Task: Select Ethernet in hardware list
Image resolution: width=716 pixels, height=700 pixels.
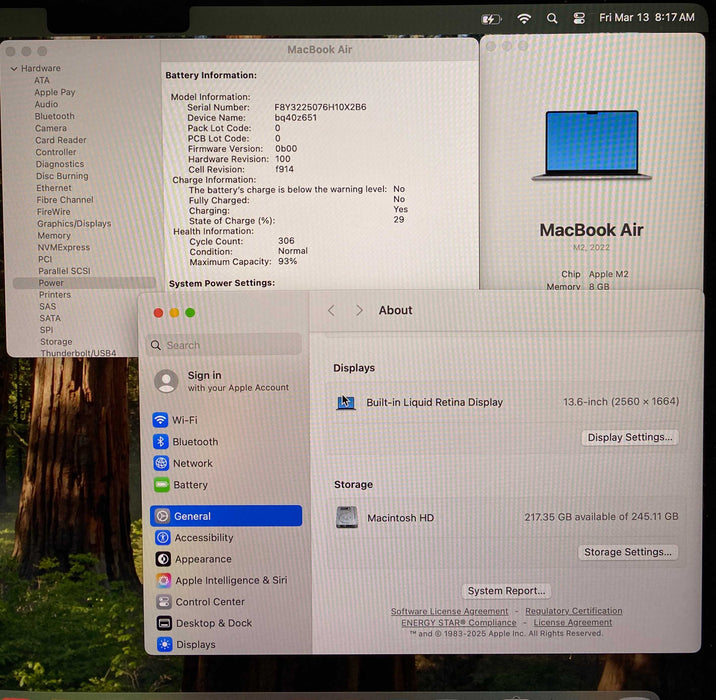Action: point(54,188)
